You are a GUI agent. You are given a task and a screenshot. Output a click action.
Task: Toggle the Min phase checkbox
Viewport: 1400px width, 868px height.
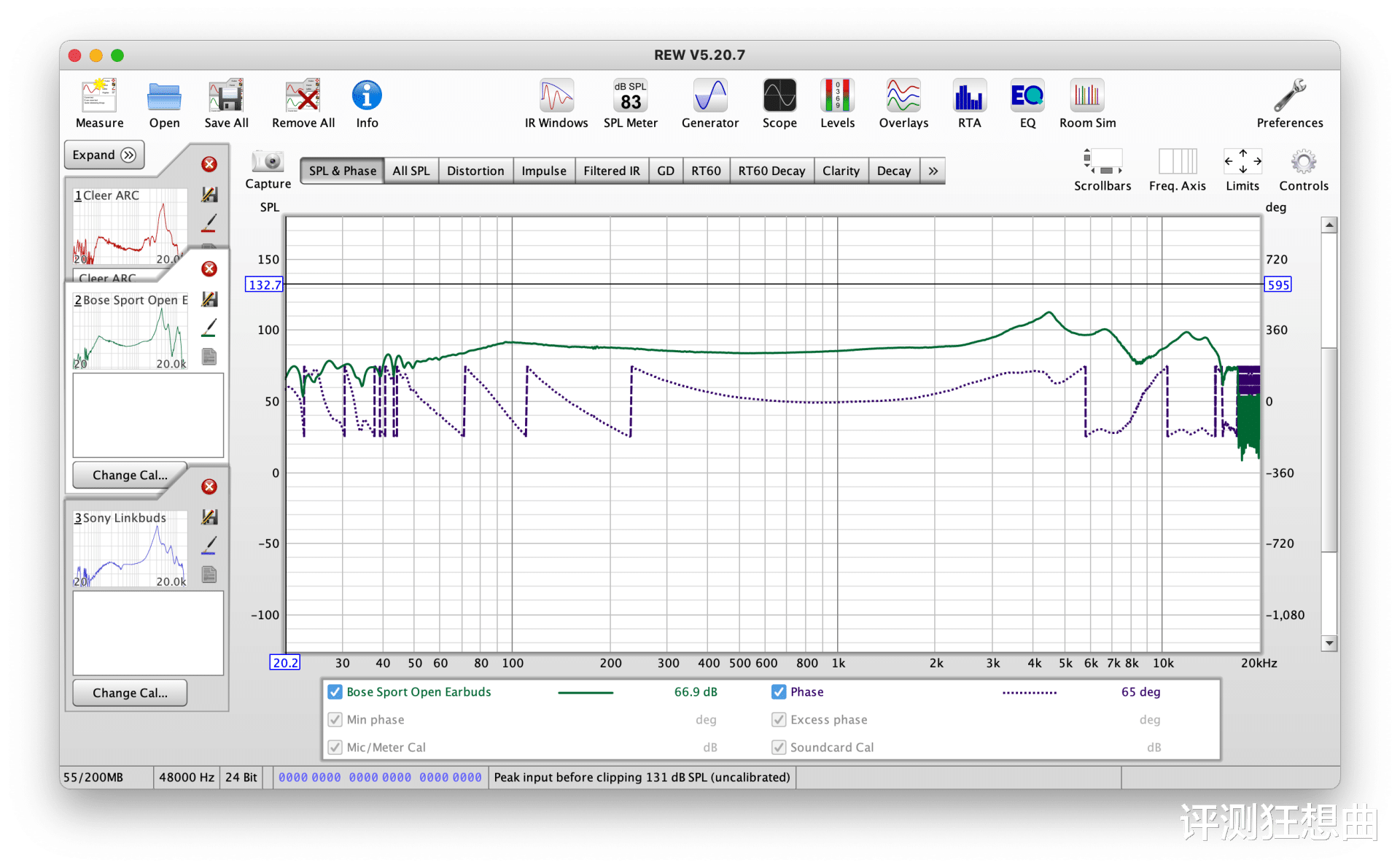[x=335, y=719]
